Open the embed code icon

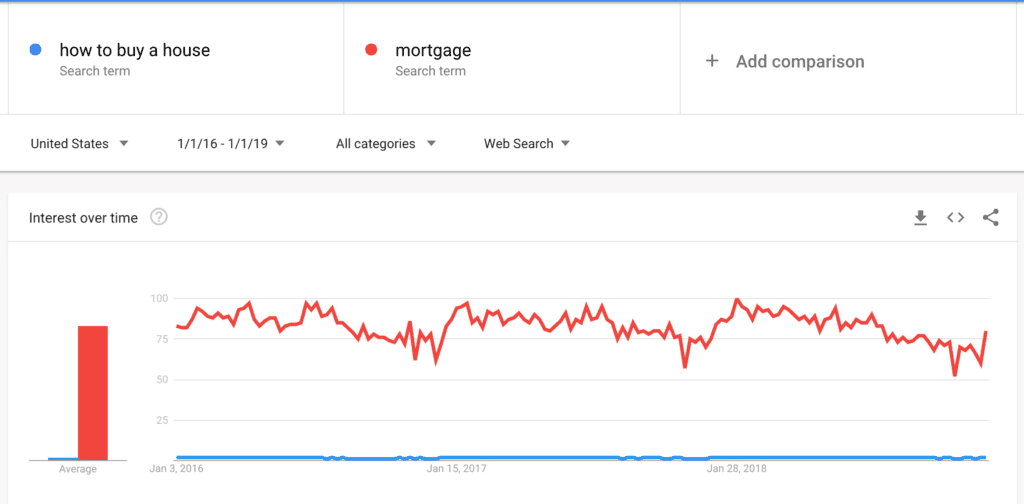[x=955, y=218]
